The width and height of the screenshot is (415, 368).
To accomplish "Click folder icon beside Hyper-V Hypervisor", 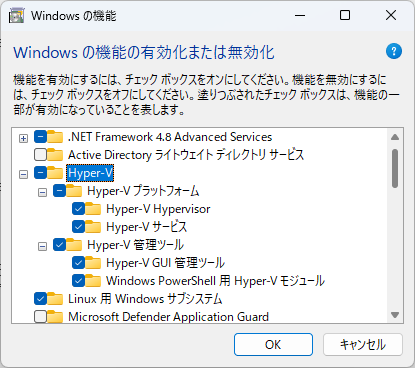I will pos(93,209).
